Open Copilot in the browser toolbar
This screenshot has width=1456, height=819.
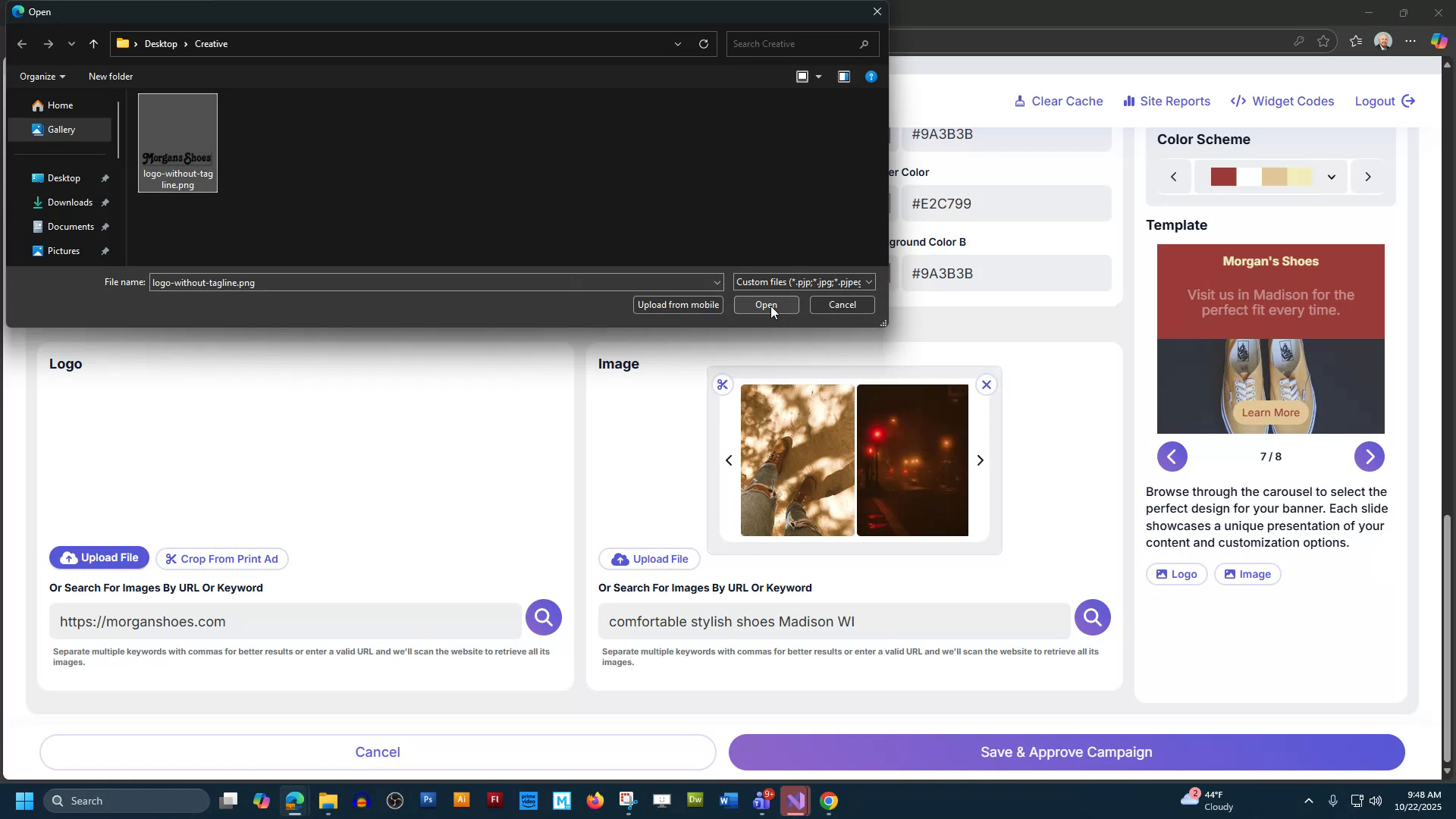[1439, 41]
